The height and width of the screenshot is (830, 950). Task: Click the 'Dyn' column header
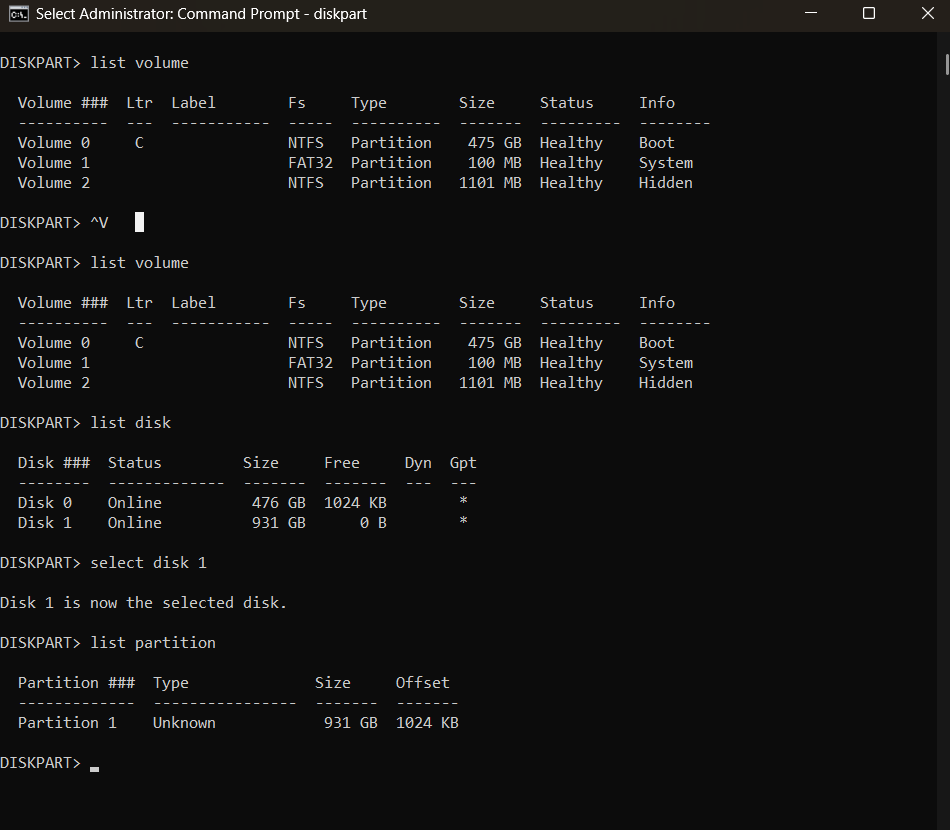(x=418, y=463)
